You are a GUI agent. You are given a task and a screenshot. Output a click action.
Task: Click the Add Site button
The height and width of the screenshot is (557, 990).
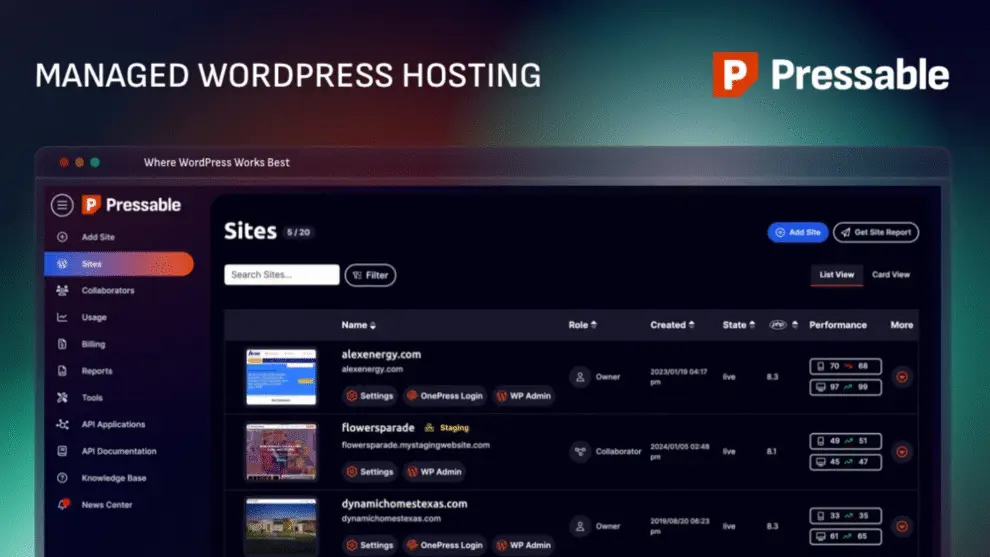[797, 232]
